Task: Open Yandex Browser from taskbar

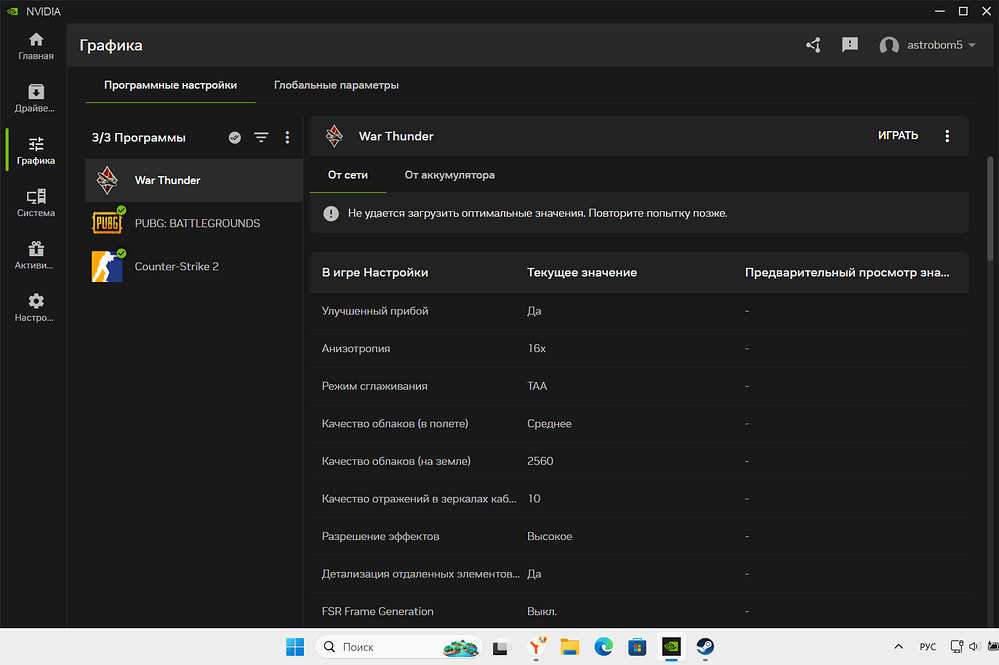Action: click(536, 647)
